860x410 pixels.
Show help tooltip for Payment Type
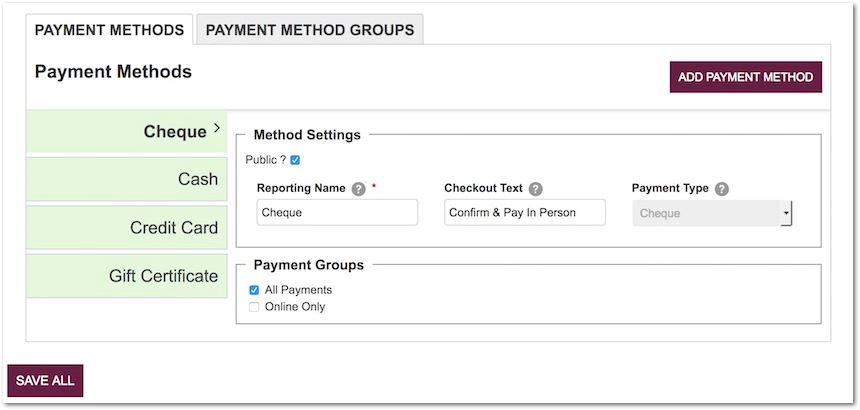[x=722, y=189]
